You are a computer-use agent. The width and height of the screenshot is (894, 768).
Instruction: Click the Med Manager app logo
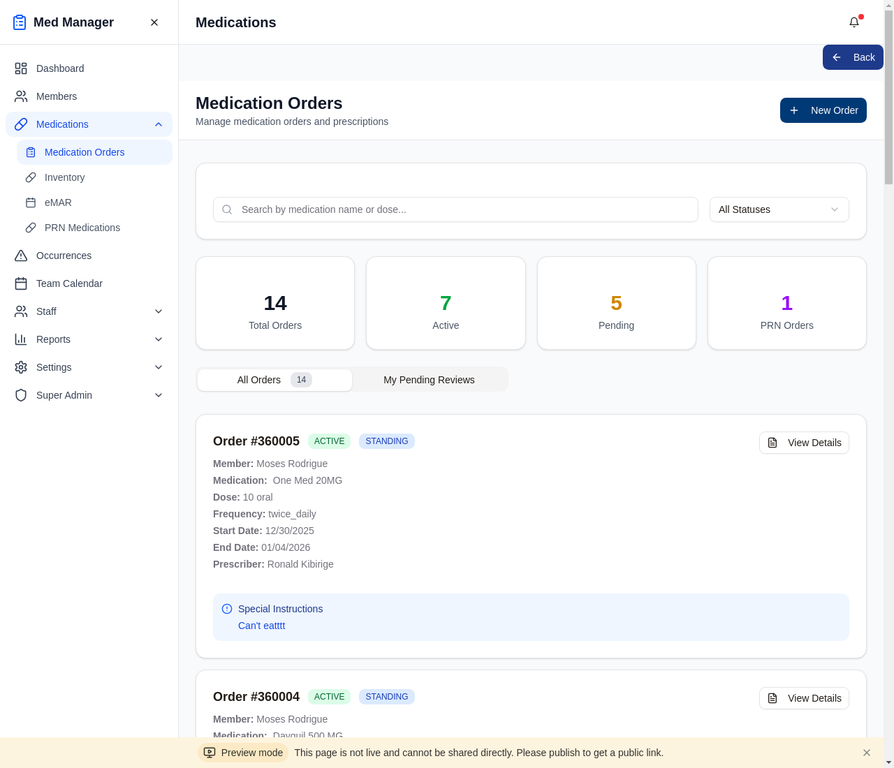(18, 21)
